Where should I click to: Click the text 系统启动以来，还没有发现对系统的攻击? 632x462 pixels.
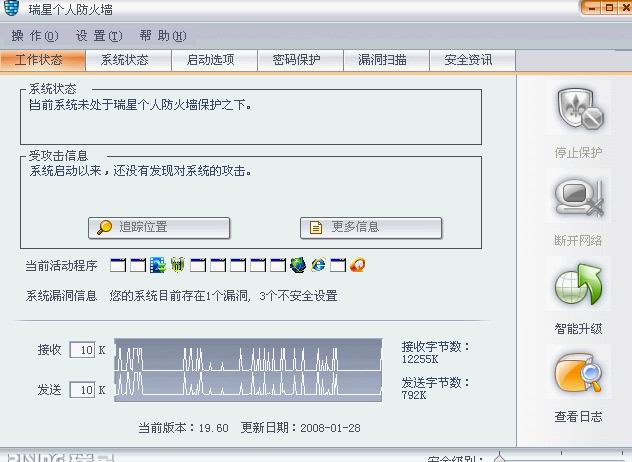pyautogui.click(x=141, y=171)
